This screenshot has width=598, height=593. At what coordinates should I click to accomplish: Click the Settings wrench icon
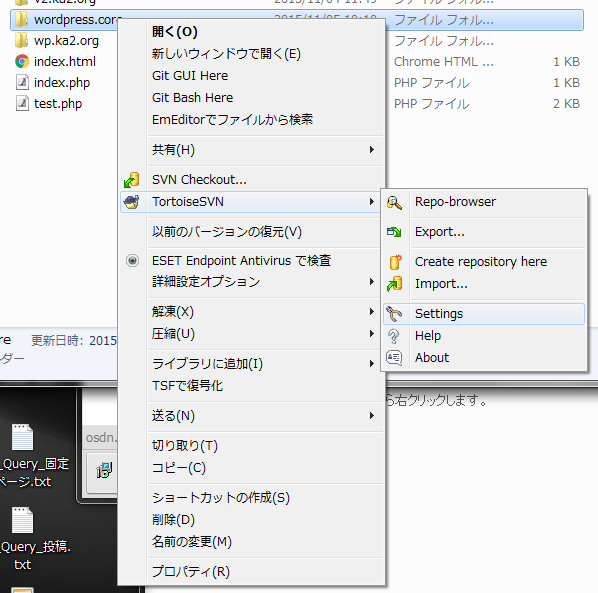coord(394,314)
